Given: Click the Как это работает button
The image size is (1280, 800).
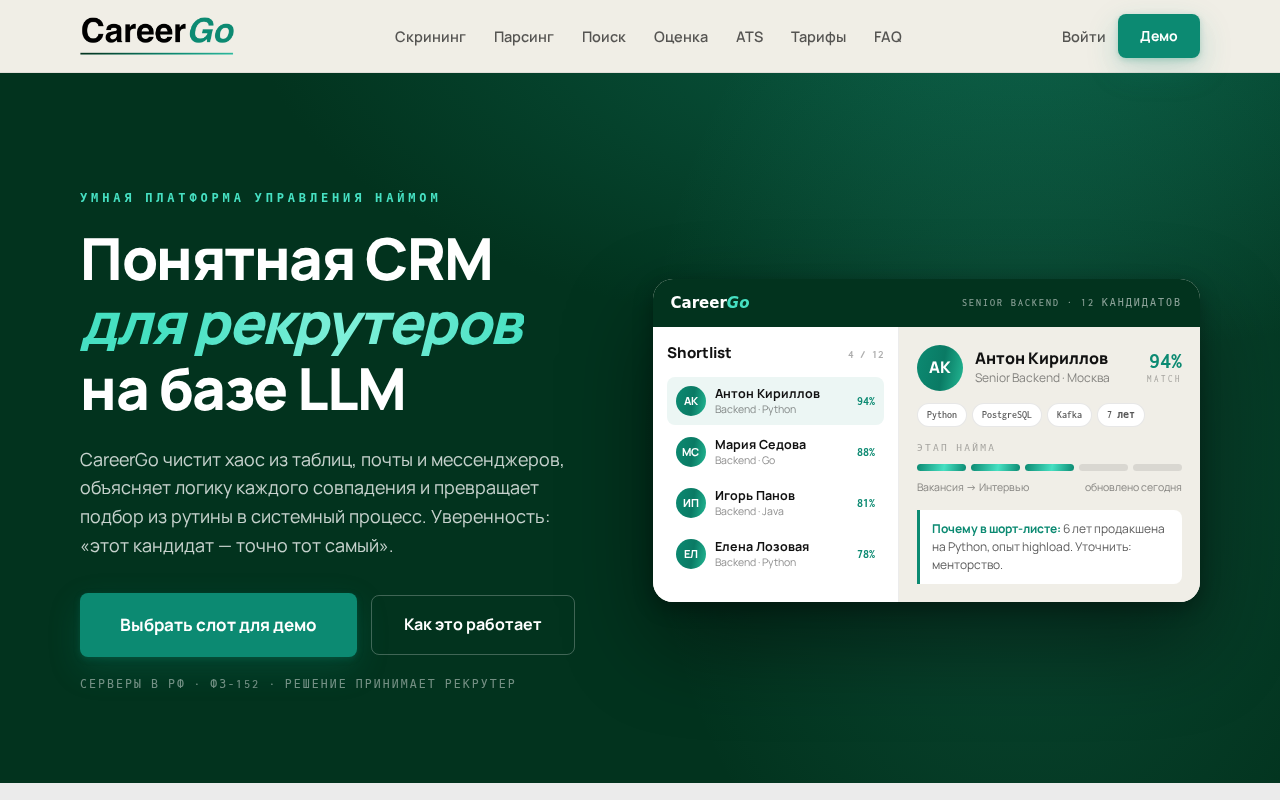Looking at the screenshot, I should tap(473, 625).
